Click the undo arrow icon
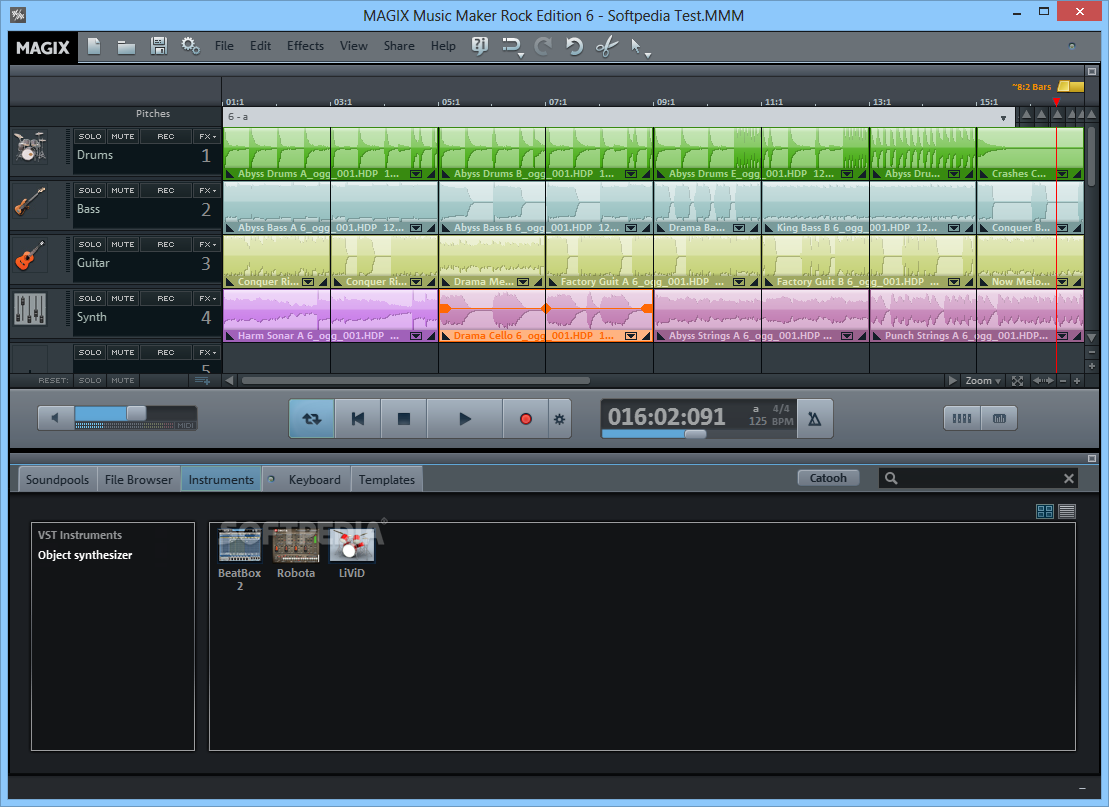 coord(574,47)
